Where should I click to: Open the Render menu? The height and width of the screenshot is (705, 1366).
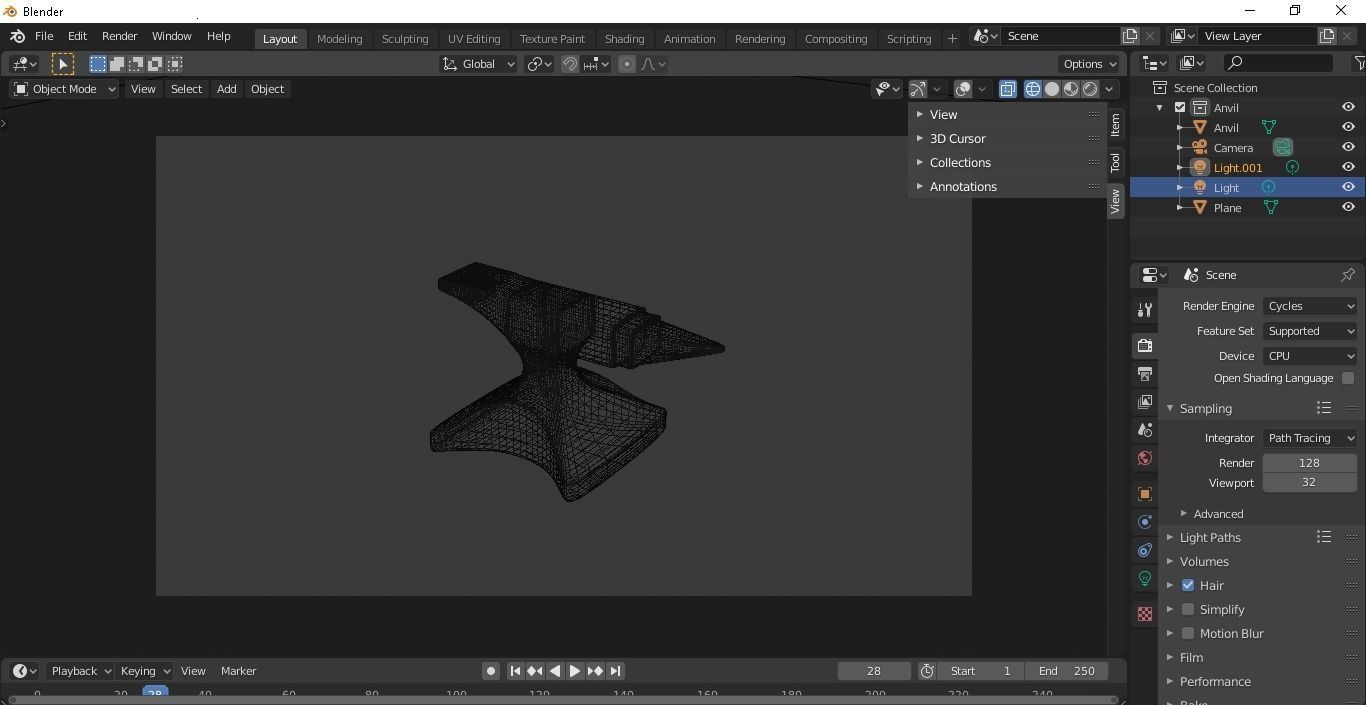119,36
